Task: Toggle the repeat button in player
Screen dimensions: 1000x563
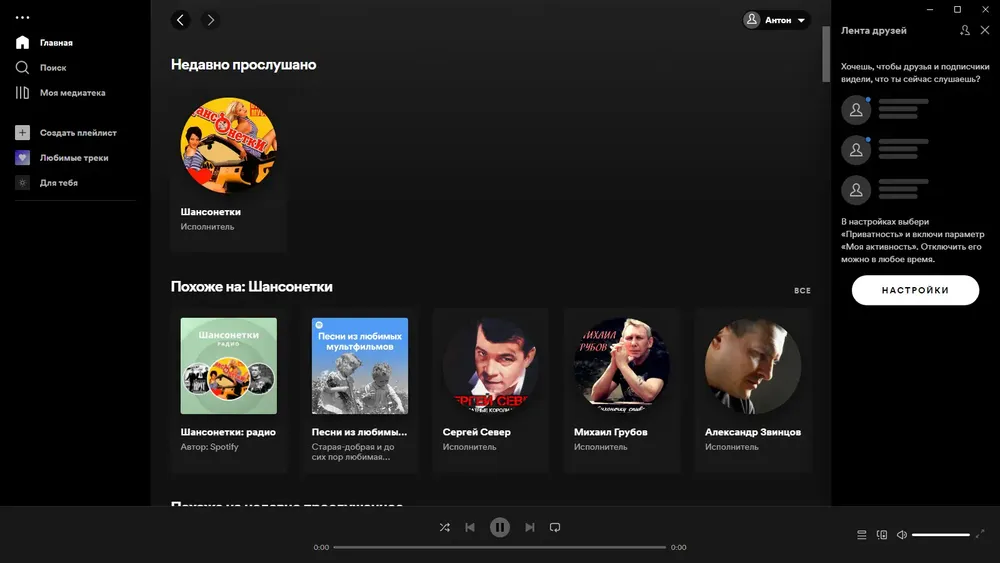Action: pos(555,527)
